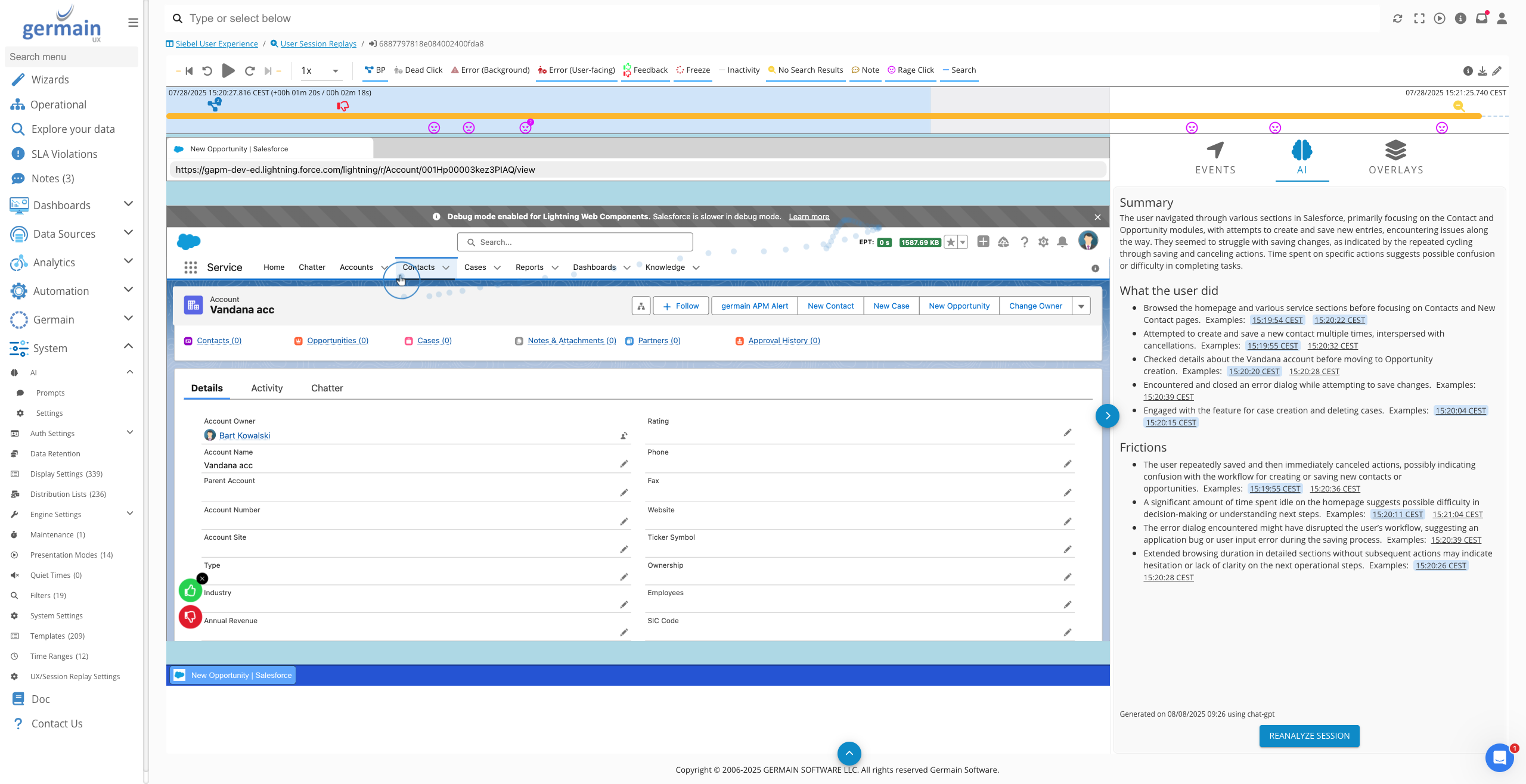The image size is (1526, 784).
Task: Skip to the session start
Action: coord(189,70)
